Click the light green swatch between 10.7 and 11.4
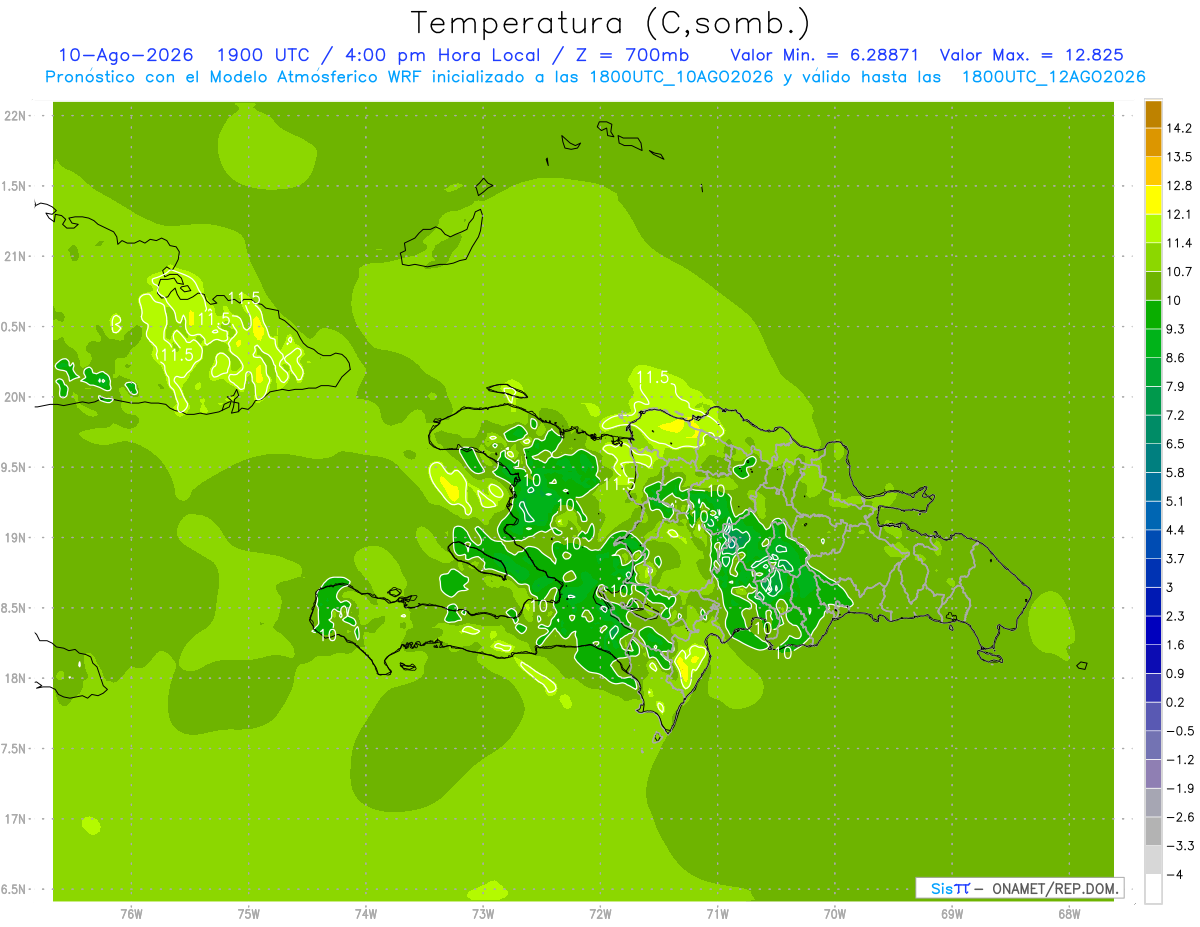Screen dimensions: 1200x927 [x=1153, y=257]
